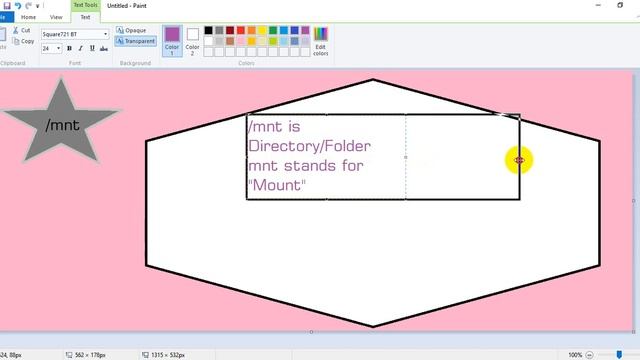640x360 pixels.
Task: Pick yellow color swatch in top row
Action: pyautogui.click(x=262, y=30)
